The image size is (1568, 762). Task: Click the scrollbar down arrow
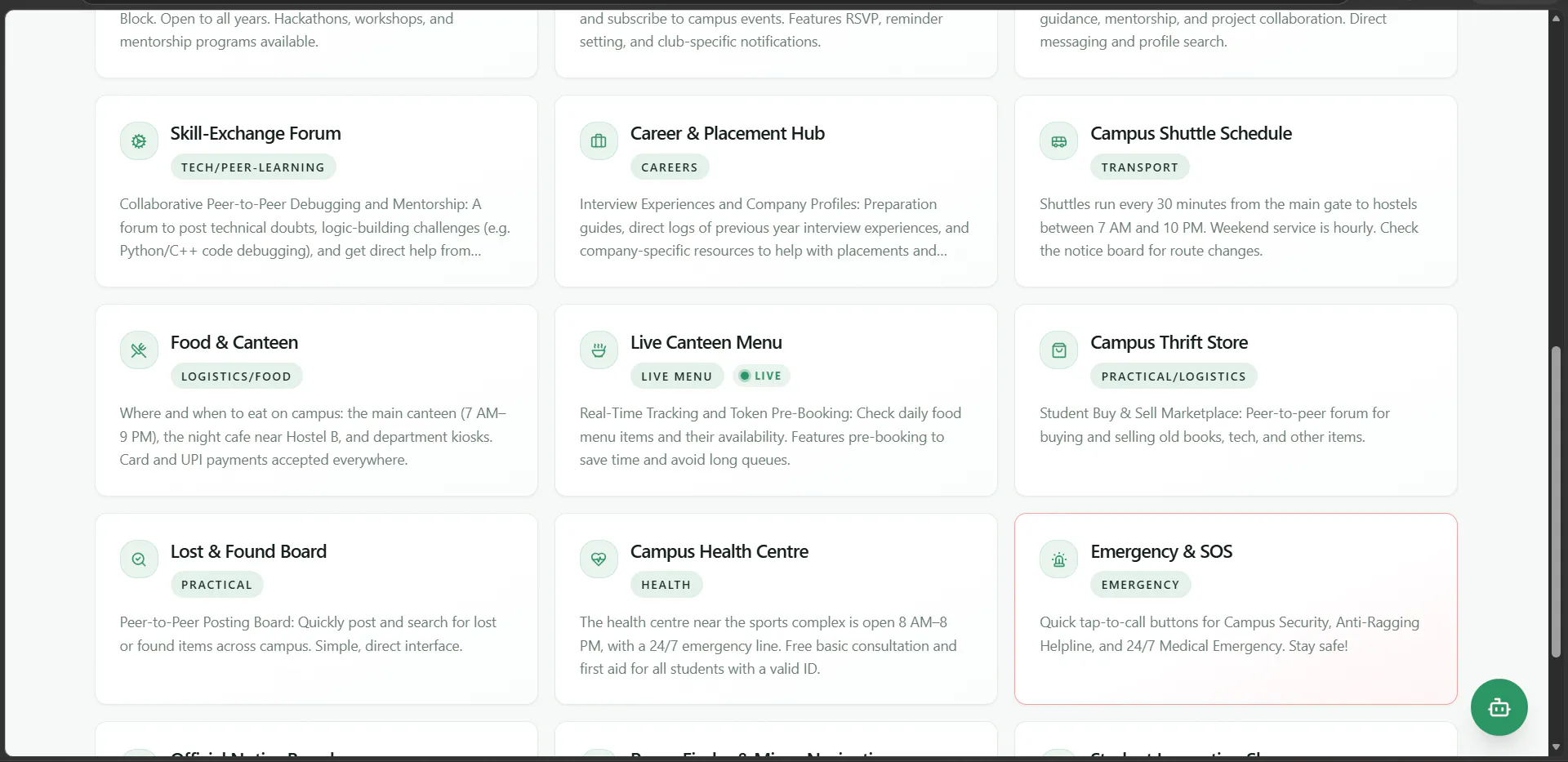click(1556, 747)
